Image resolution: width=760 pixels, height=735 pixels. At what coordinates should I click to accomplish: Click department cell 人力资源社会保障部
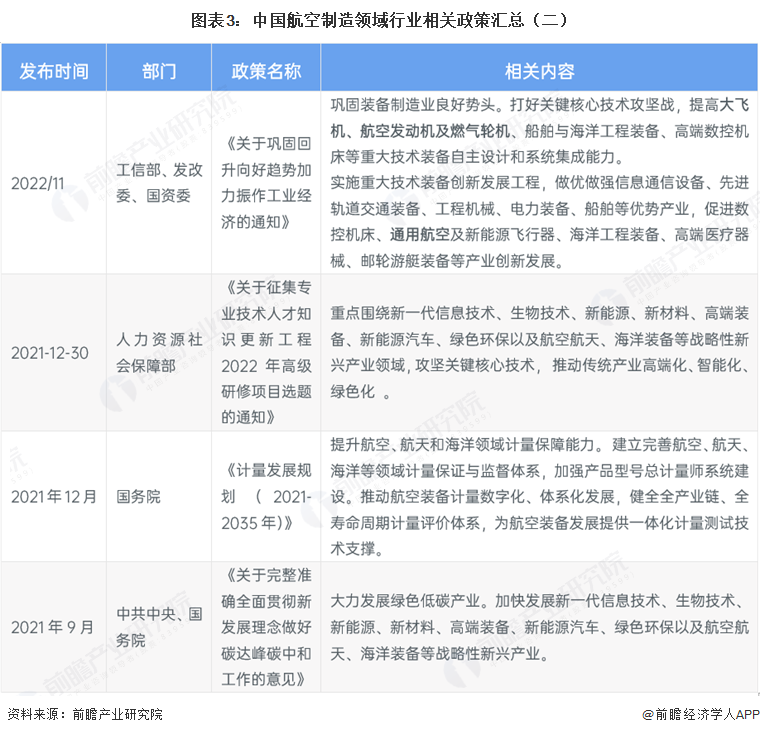159,352
